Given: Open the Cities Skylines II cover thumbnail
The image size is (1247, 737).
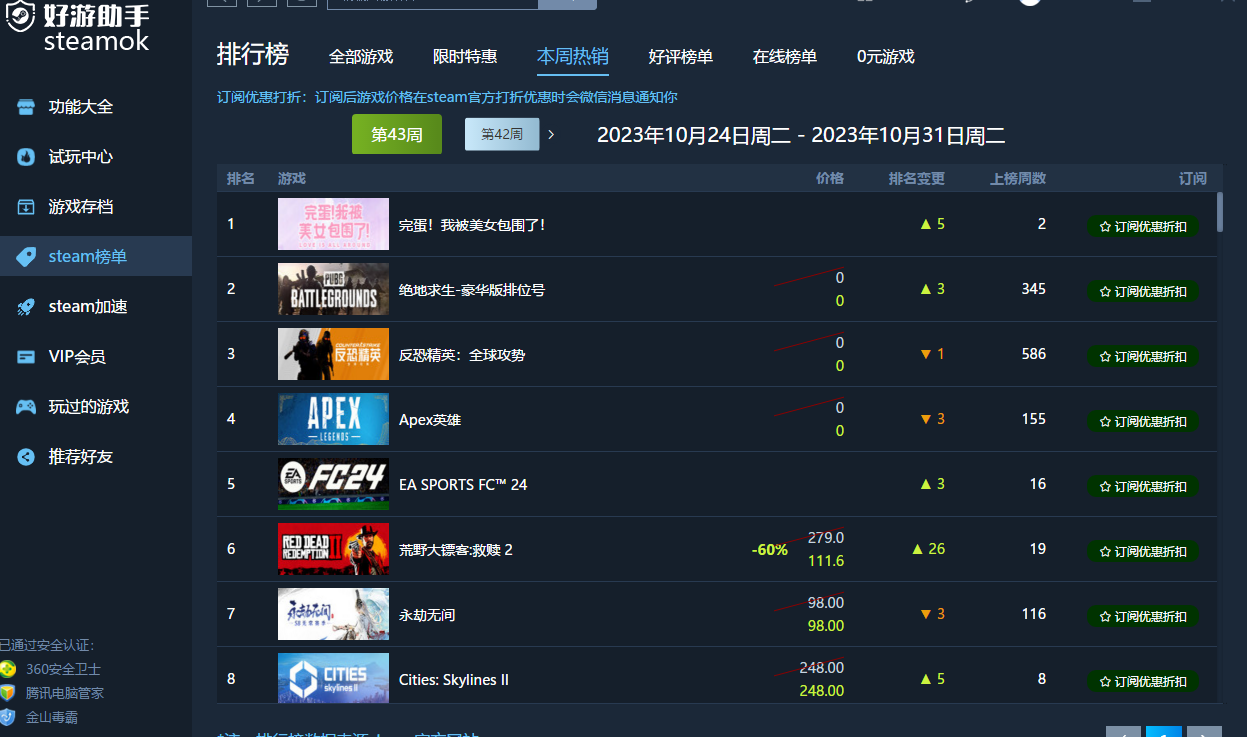Looking at the screenshot, I should [x=333, y=678].
